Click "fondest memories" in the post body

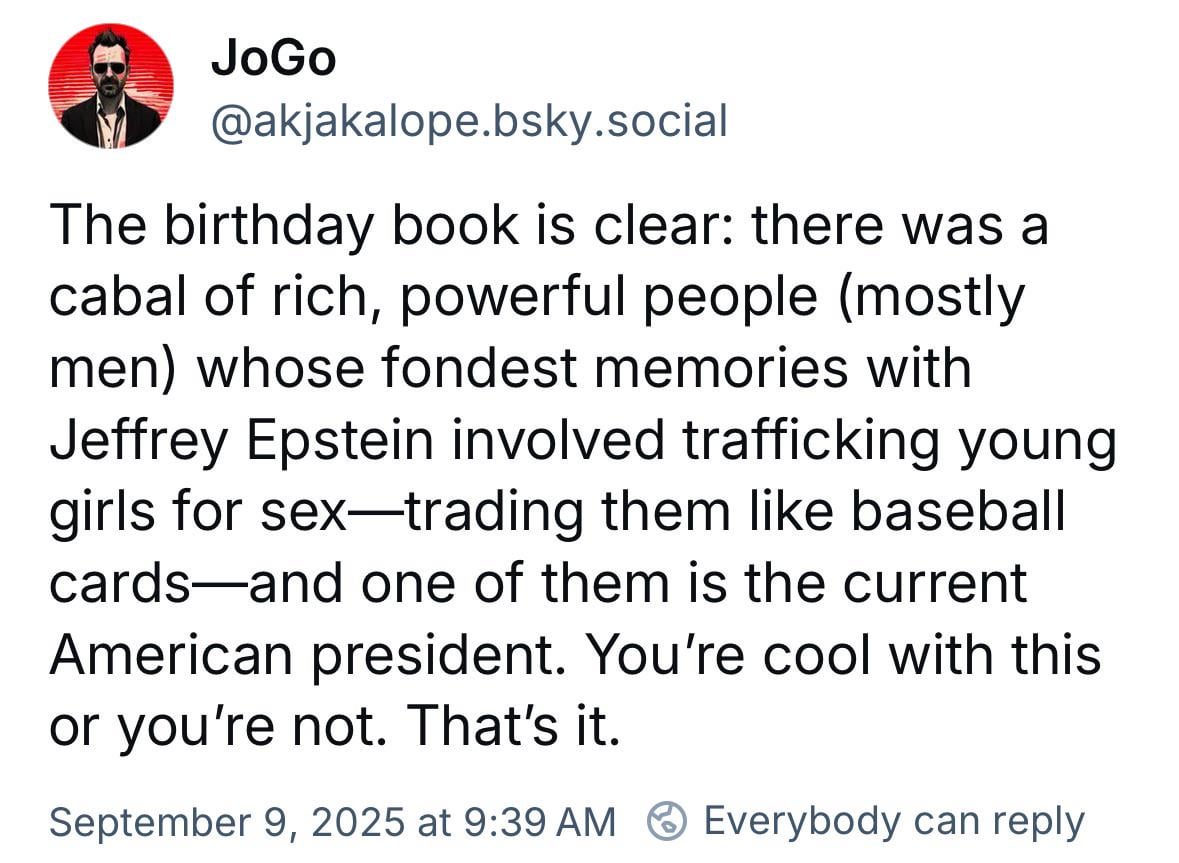click(x=614, y=368)
